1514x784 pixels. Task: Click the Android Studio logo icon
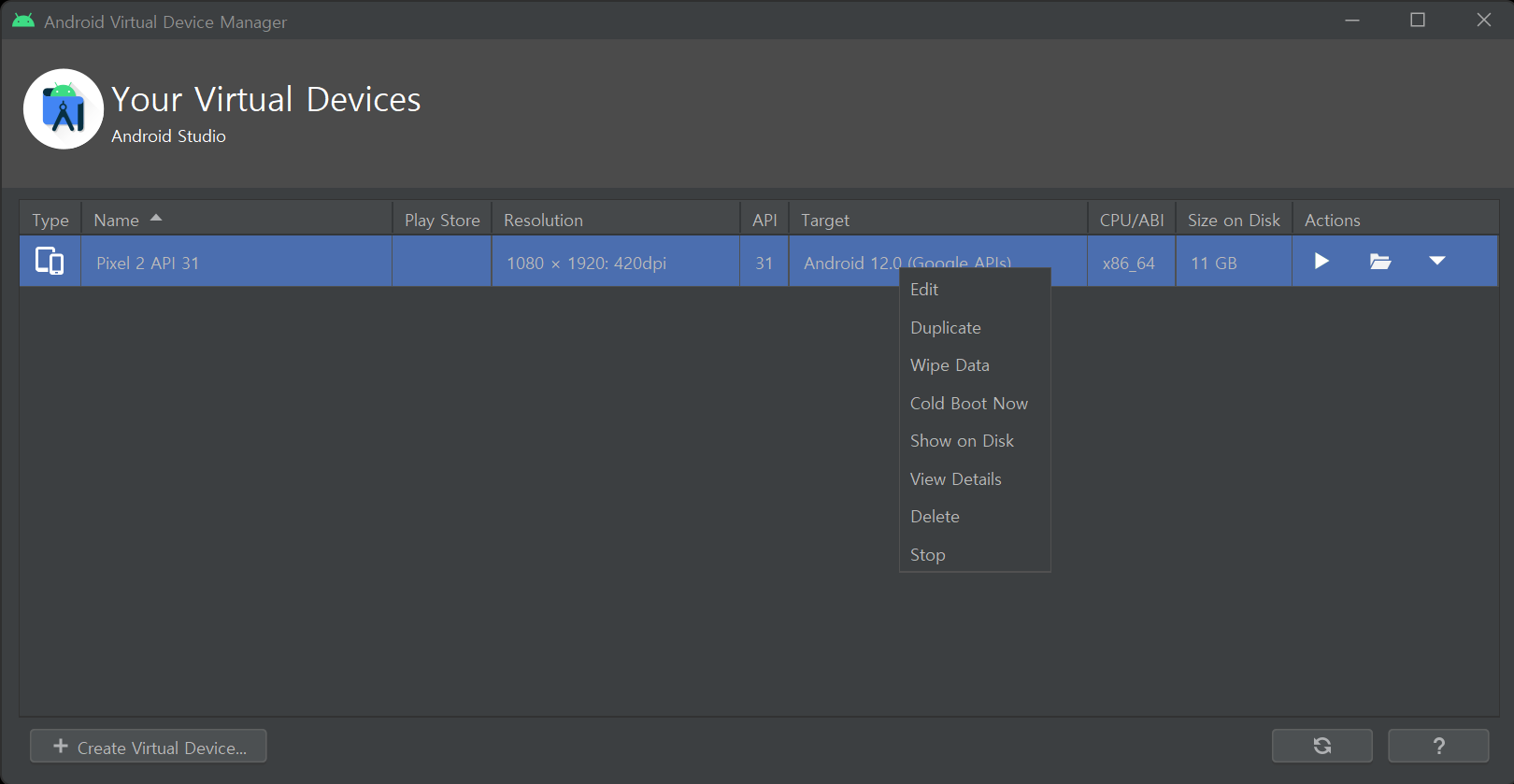click(x=64, y=109)
